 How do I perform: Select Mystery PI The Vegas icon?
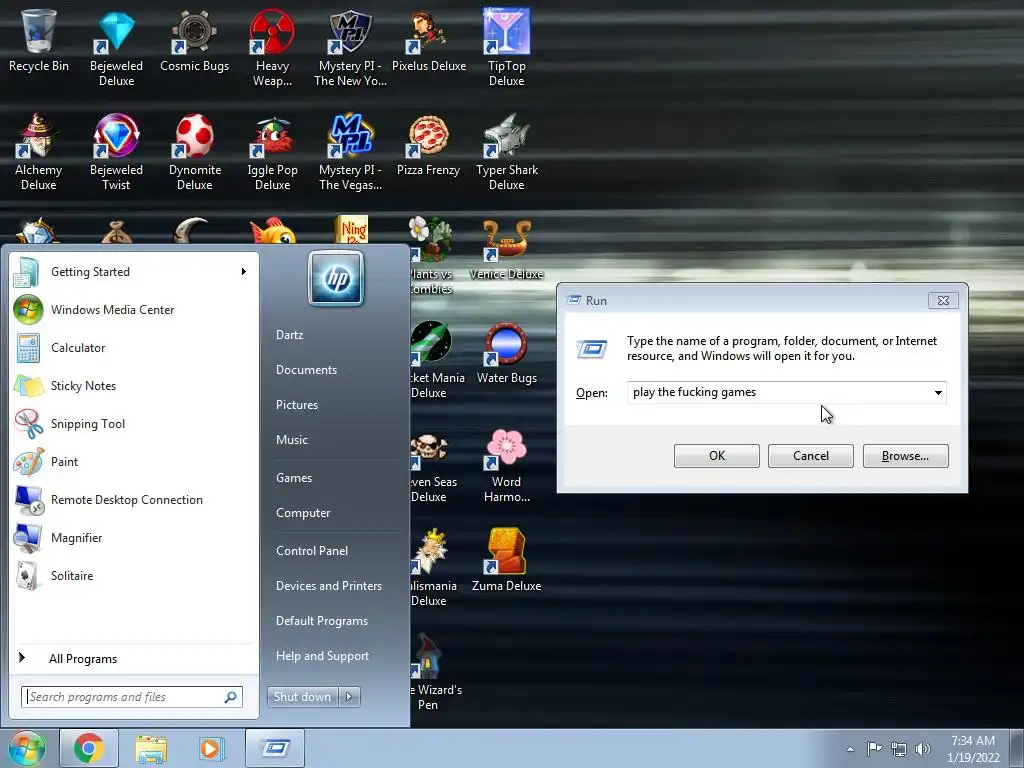[x=351, y=152]
